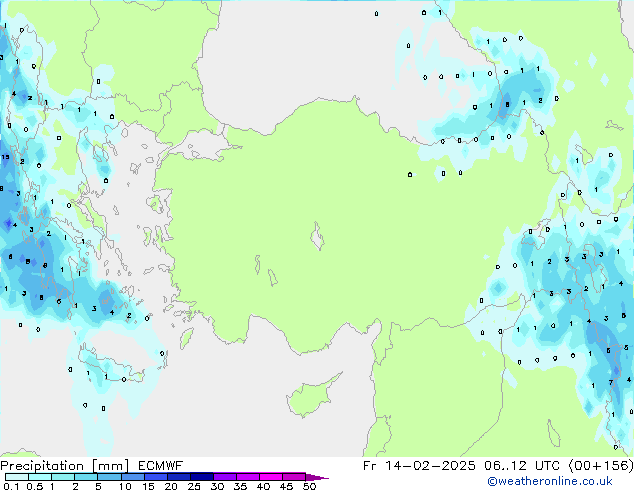Click the 'Fr' weekday text

tap(369, 466)
